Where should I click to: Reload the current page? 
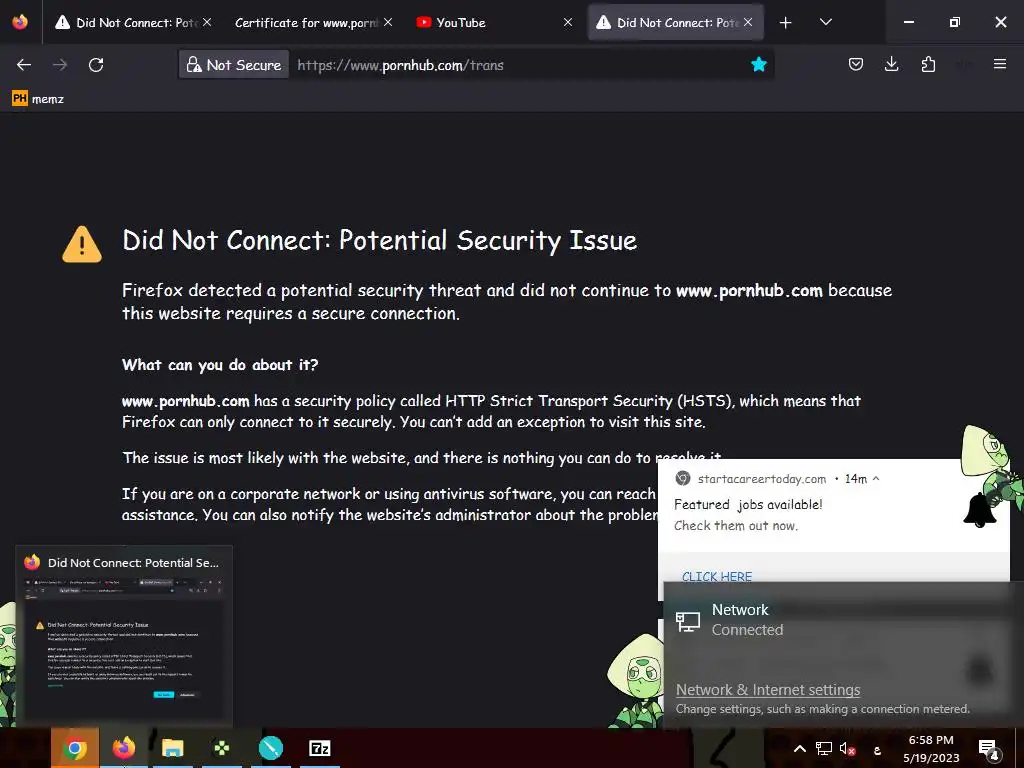click(96, 65)
